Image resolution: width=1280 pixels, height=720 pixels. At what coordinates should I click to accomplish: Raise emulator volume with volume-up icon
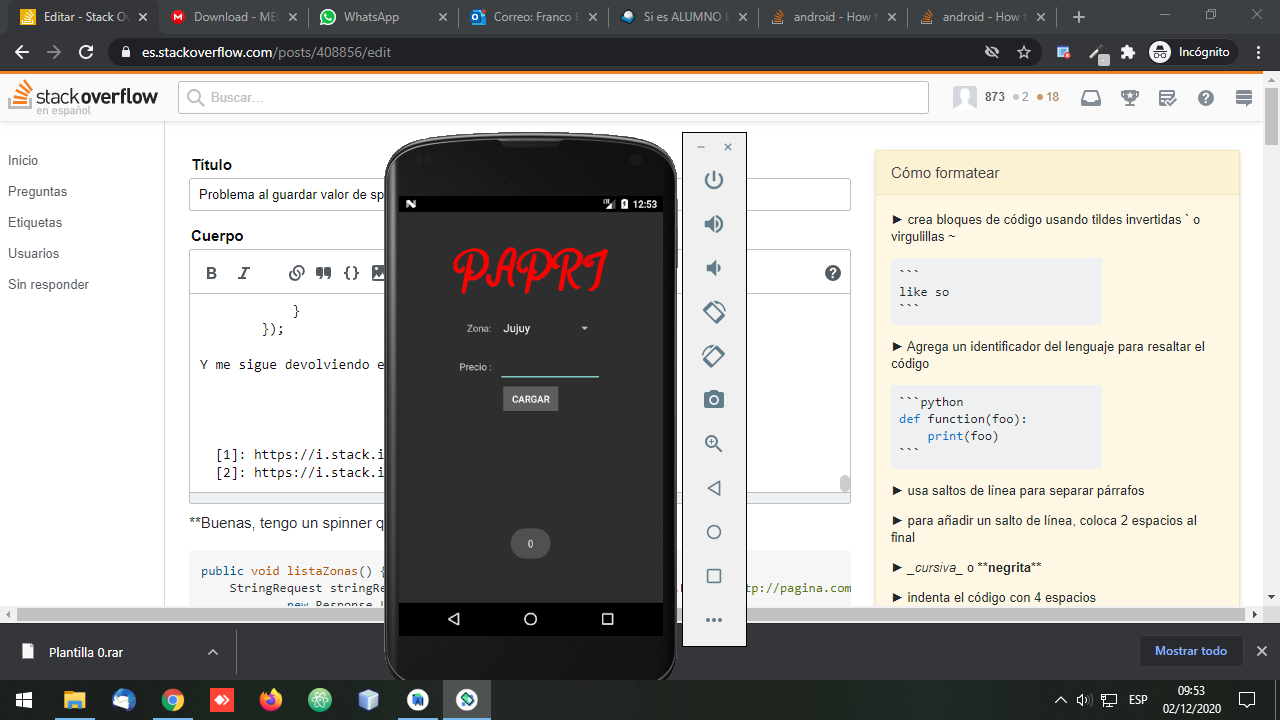pos(713,224)
